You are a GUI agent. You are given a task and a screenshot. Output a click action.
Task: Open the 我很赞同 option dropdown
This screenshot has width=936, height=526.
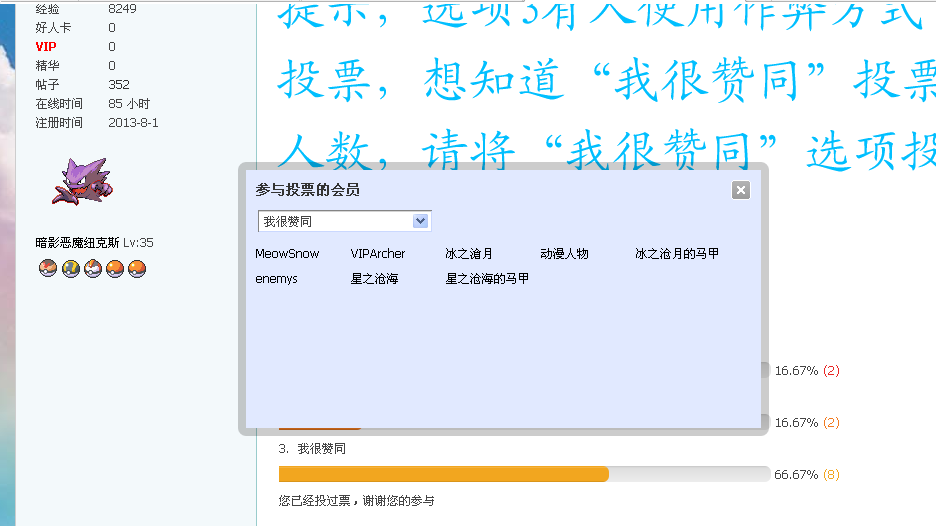[344, 222]
